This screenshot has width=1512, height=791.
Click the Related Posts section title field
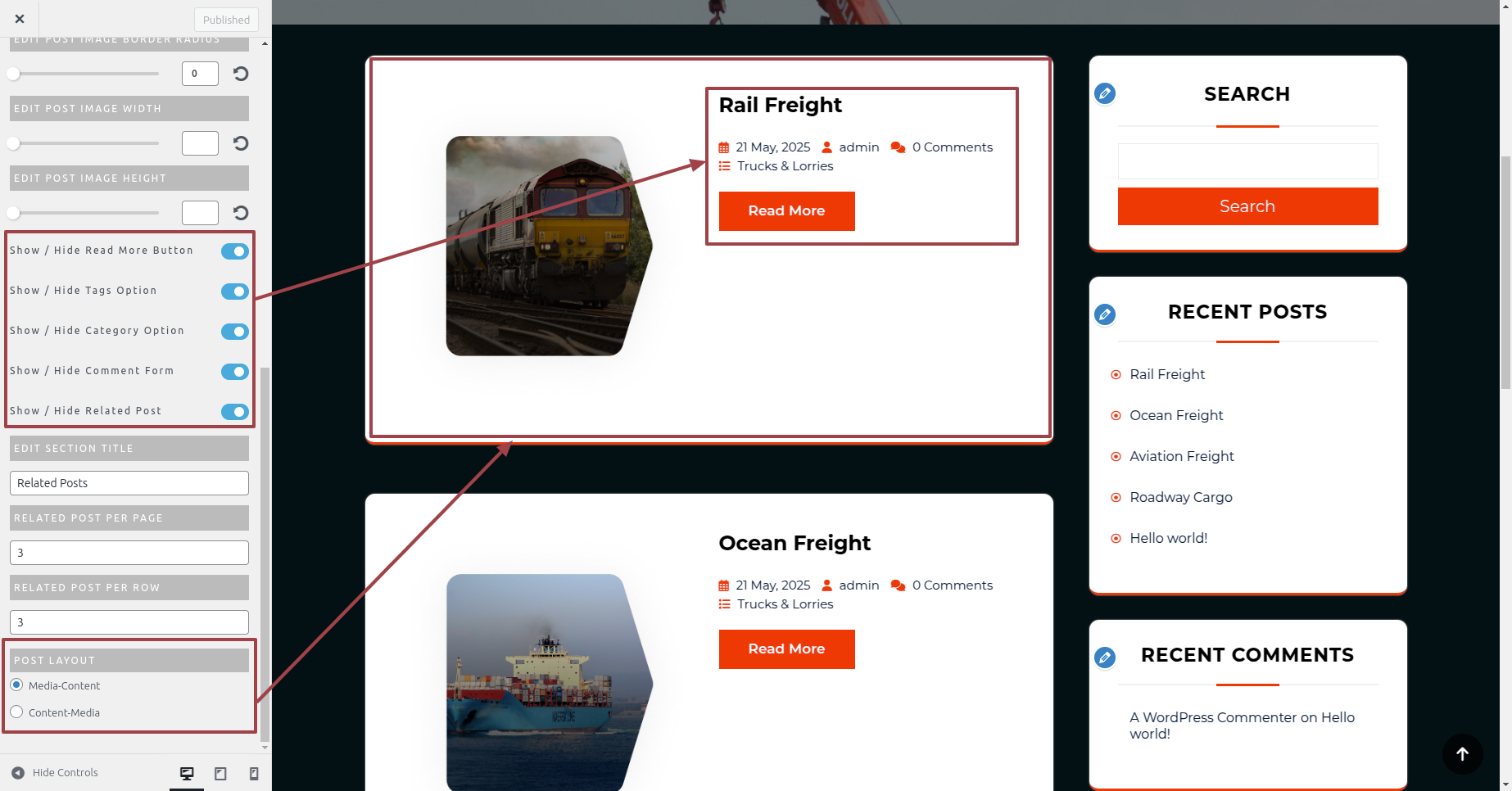129,483
